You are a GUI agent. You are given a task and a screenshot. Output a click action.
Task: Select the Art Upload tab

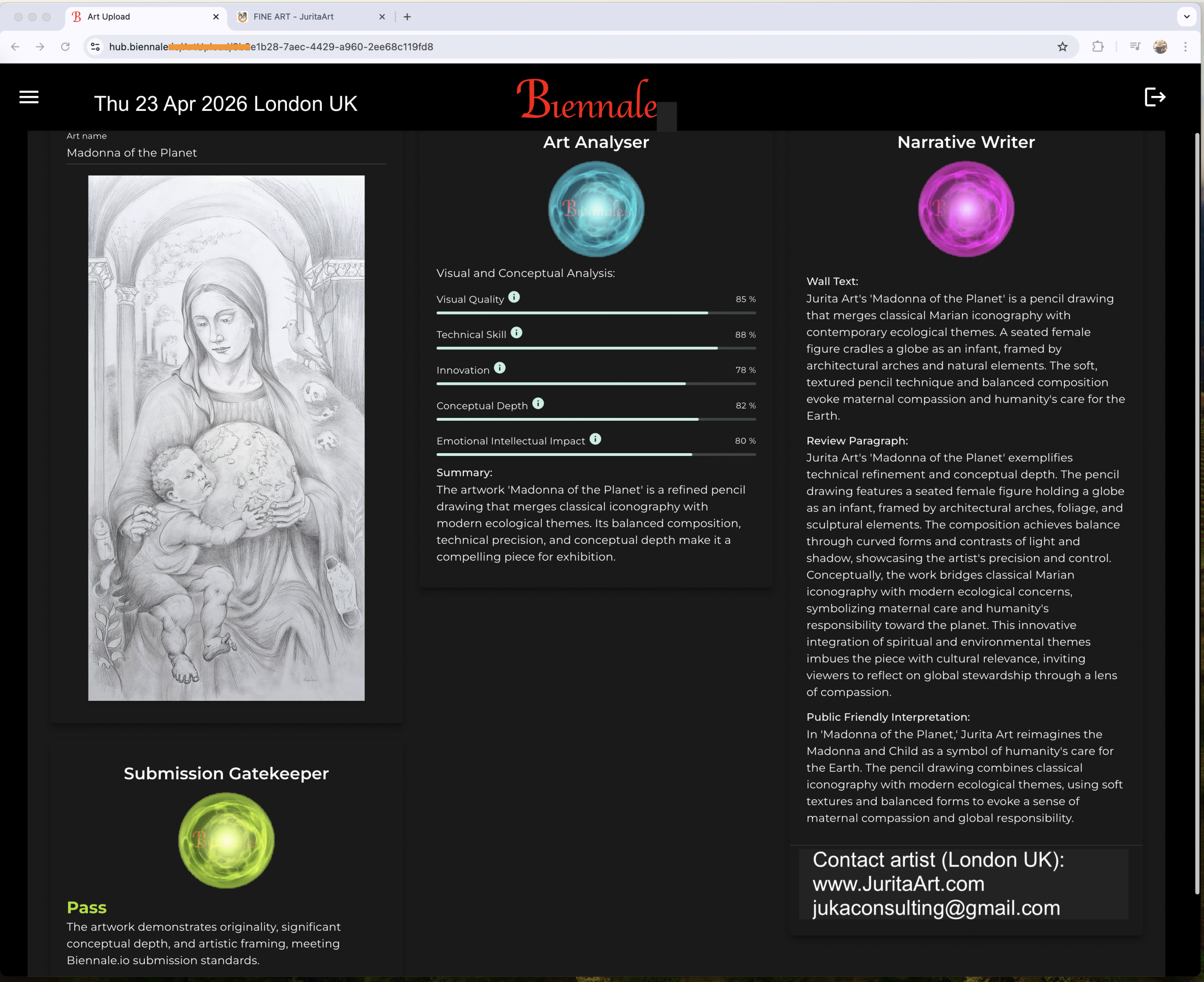142,17
